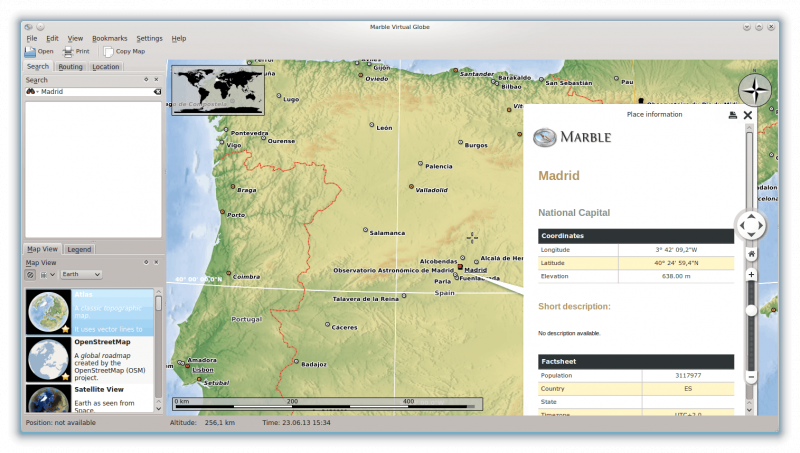Select the Search tab
This screenshot has height=453, width=800.
[38, 67]
